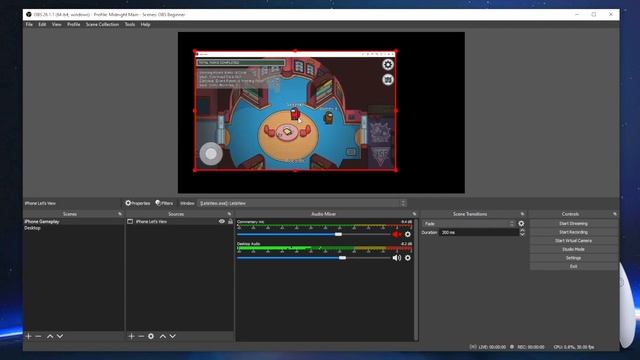This screenshot has height=360, width=640.
Task: Open source Properties button in toolbar
Action: [138, 203]
